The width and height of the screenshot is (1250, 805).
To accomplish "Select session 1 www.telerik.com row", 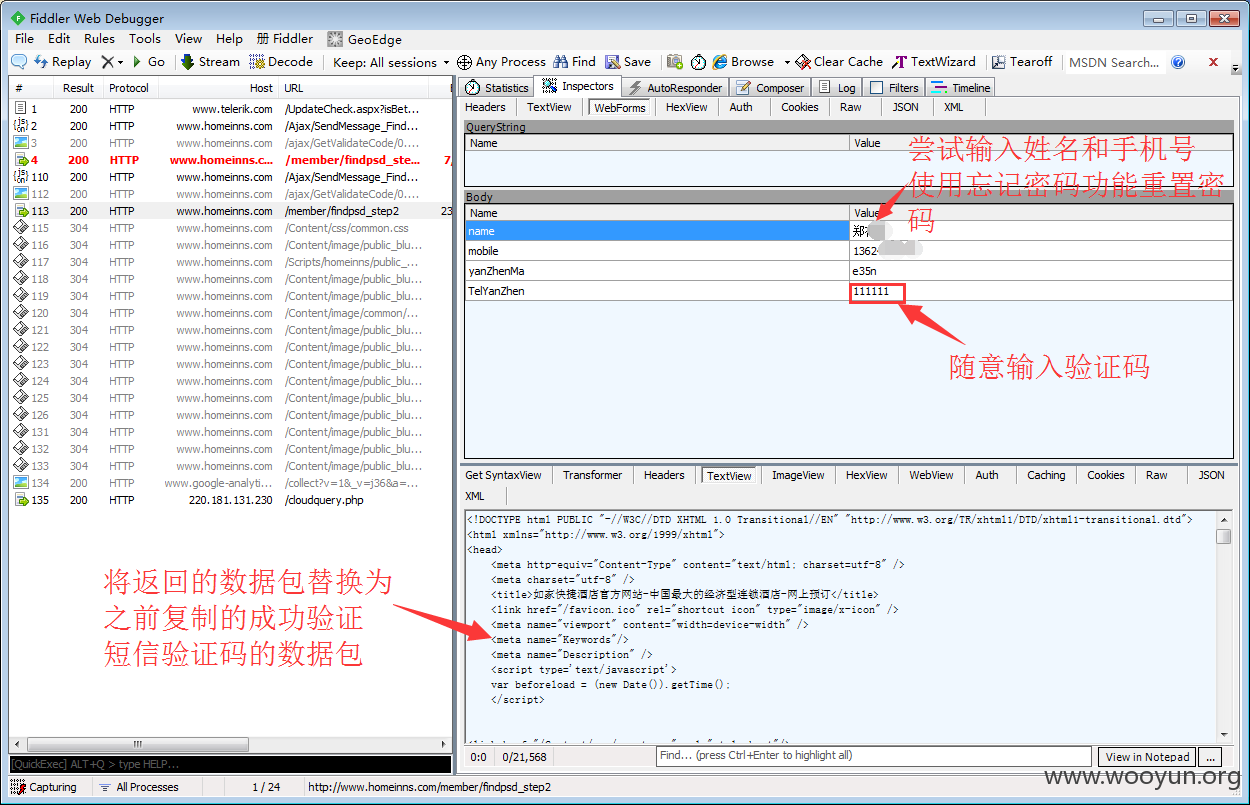I will coord(232,109).
